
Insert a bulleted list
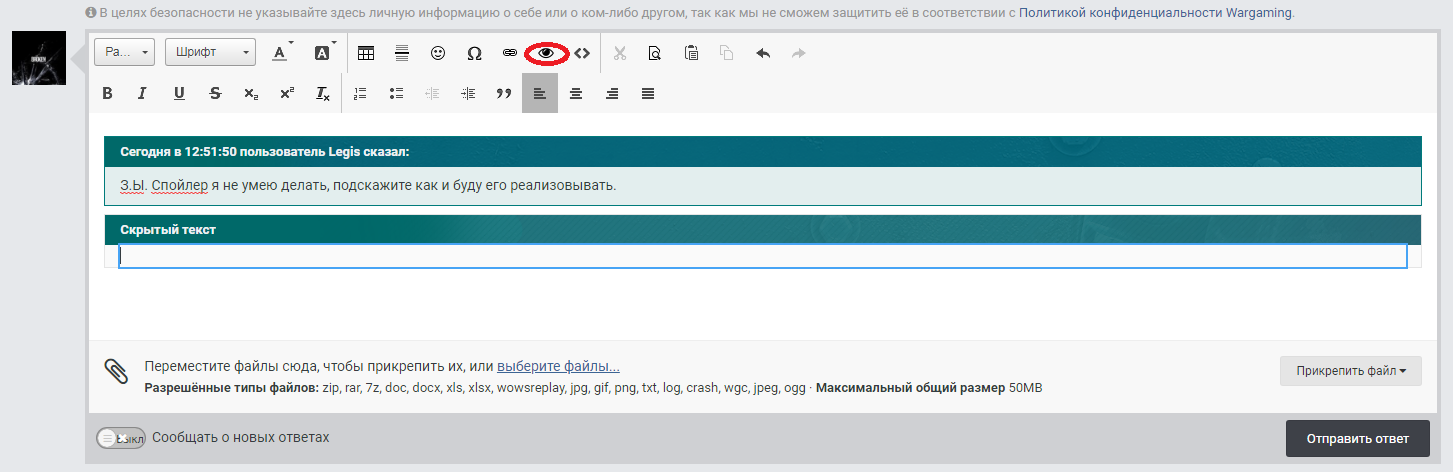click(397, 93)
